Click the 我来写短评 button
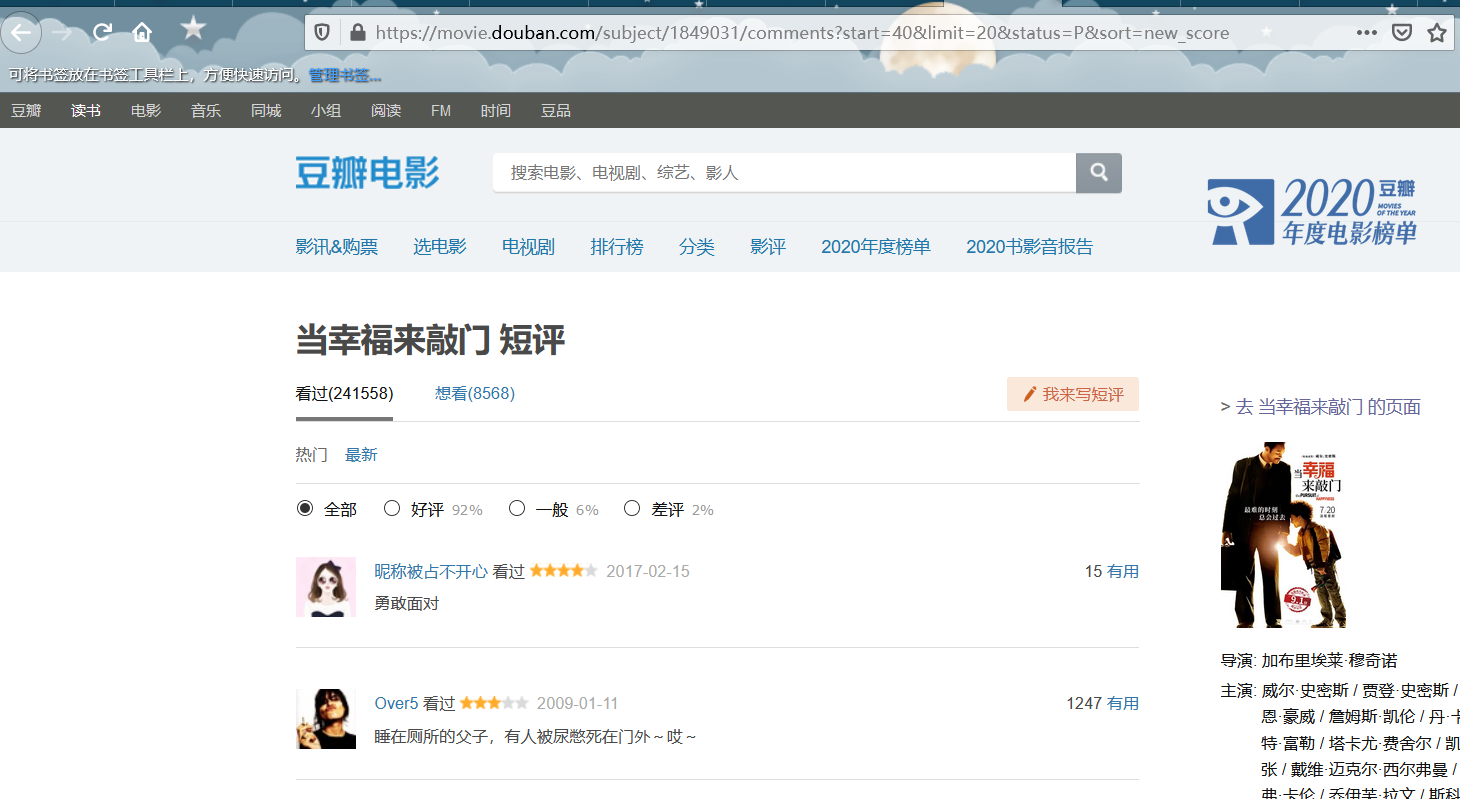The image size is (1460, 799). [1073, 395]
